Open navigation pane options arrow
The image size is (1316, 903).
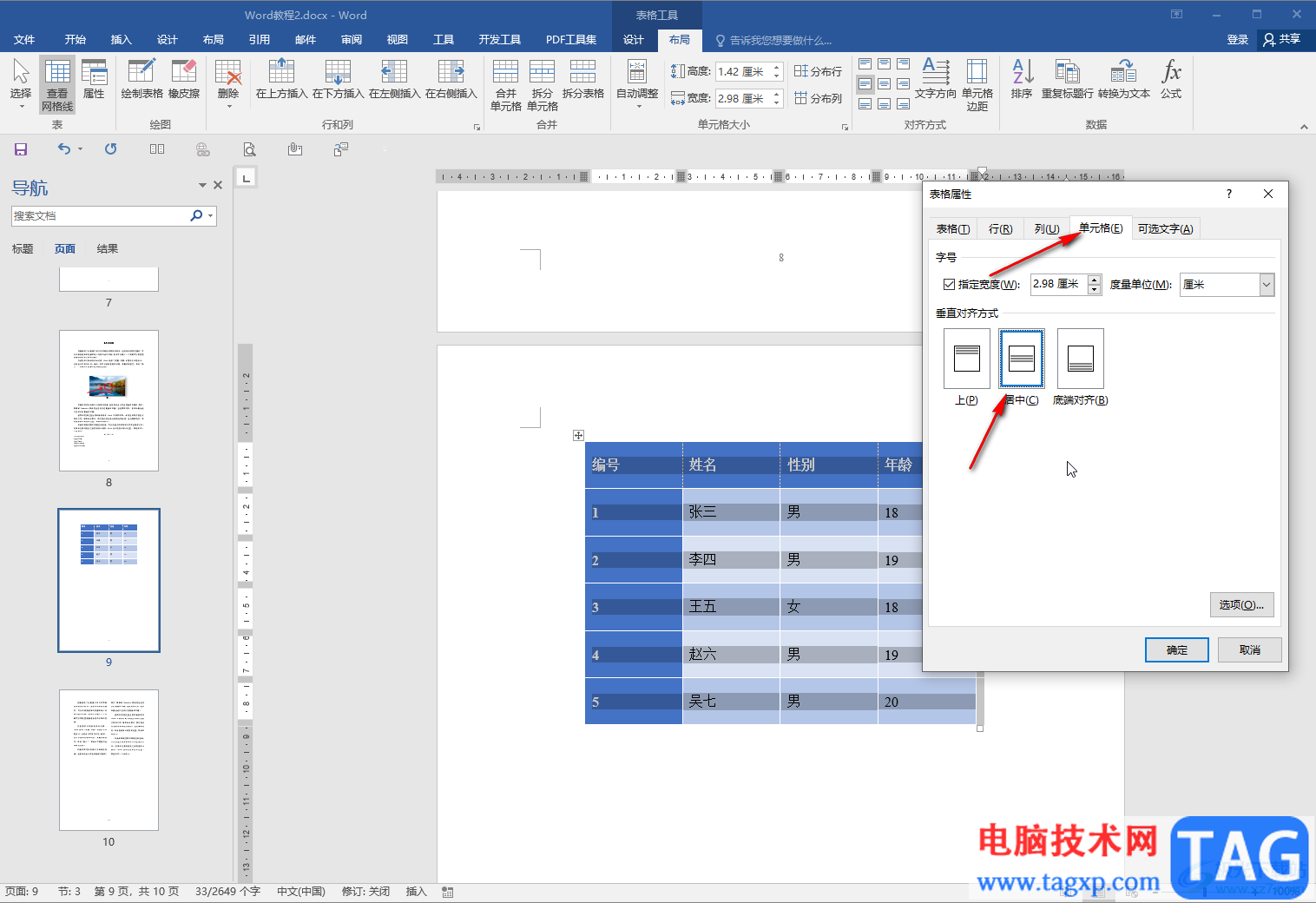point(202,185)
